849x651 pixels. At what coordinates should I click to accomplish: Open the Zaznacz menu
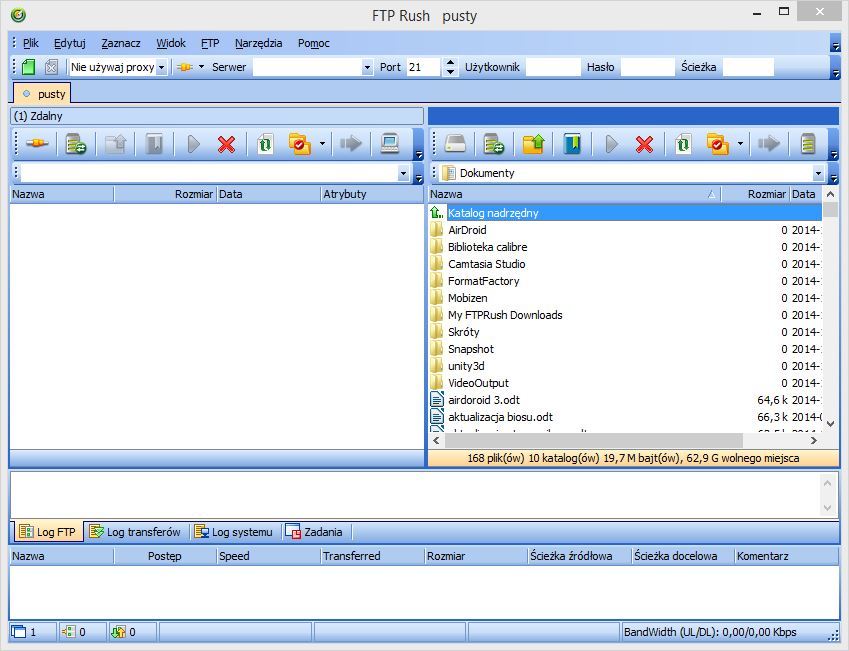tap(121, 43)
